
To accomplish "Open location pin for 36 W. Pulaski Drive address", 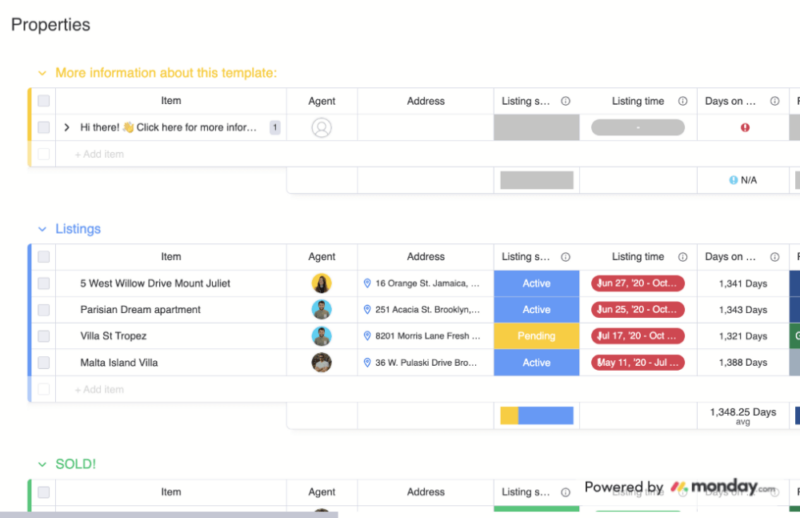I will (367, 362).
